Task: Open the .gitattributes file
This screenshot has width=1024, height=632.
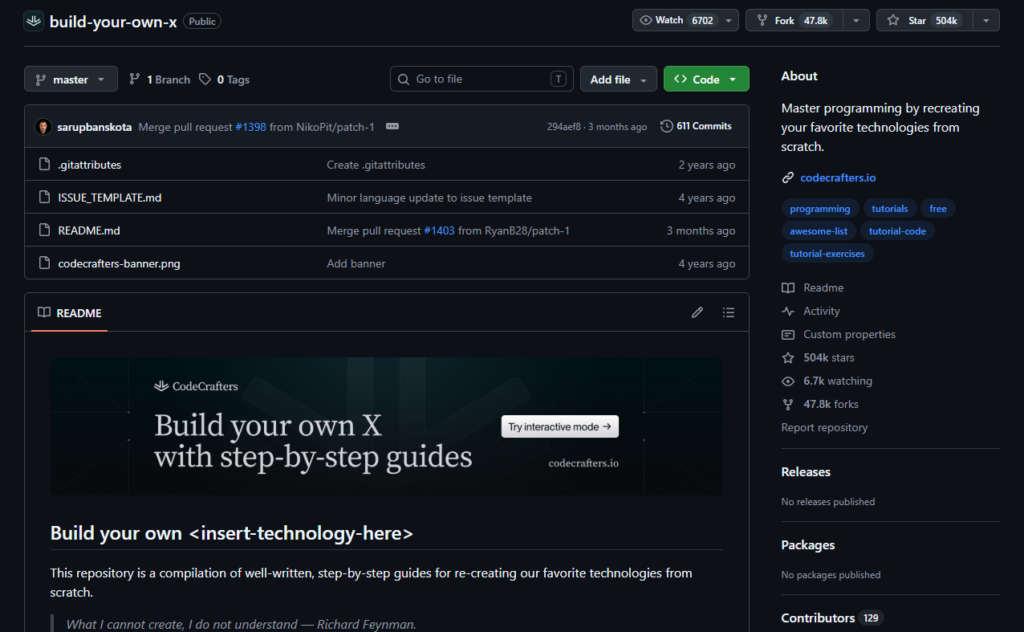Action: pyautogui.click(x=89, y=165)
